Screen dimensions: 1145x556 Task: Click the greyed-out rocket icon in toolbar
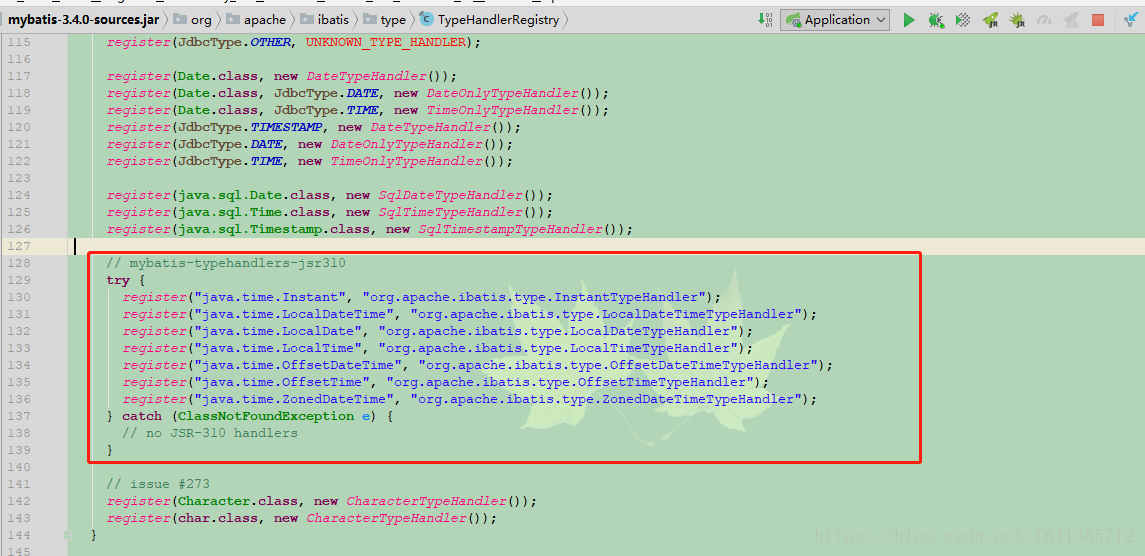click(1071, 20)
